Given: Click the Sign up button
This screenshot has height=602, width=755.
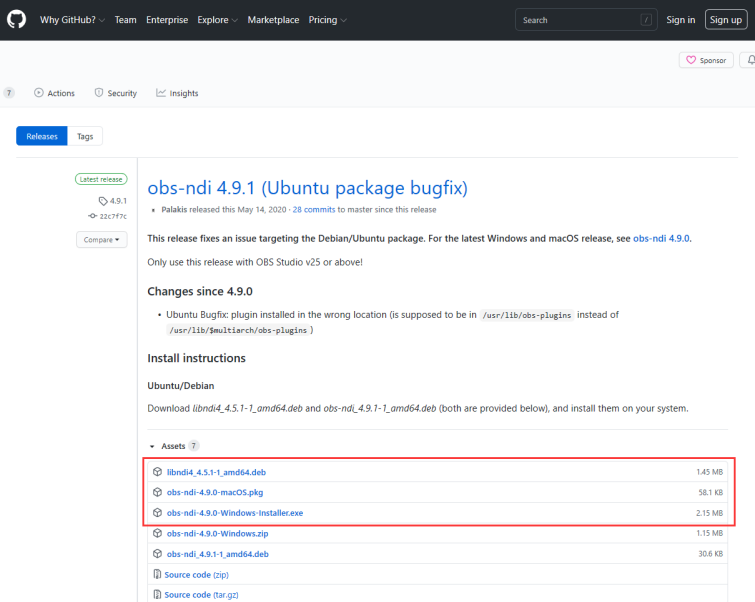Looking at the screenshot, I should [724, 20].
